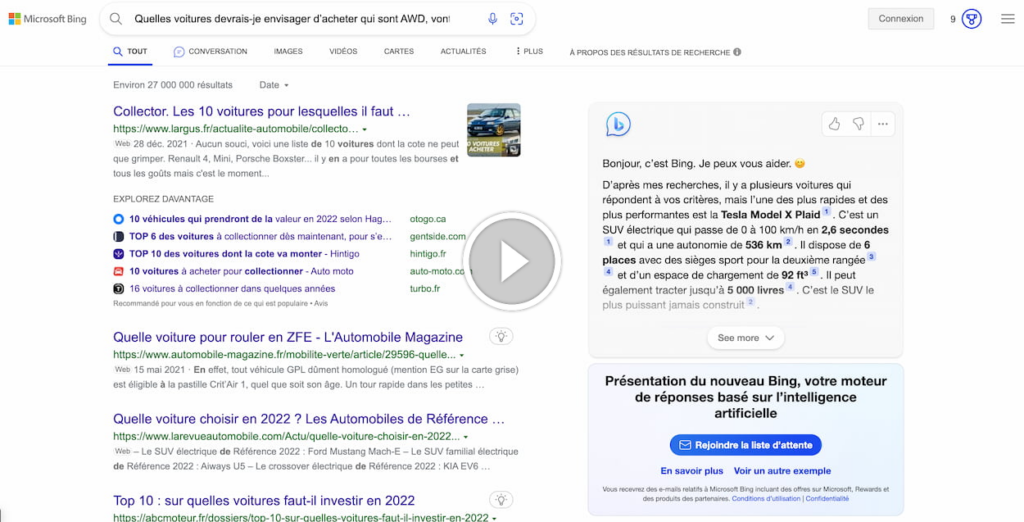The width and height of the screenshot is (1024, 522).
Task: Open Top 10 voitures investir en 2022
Action: point(264,500)
